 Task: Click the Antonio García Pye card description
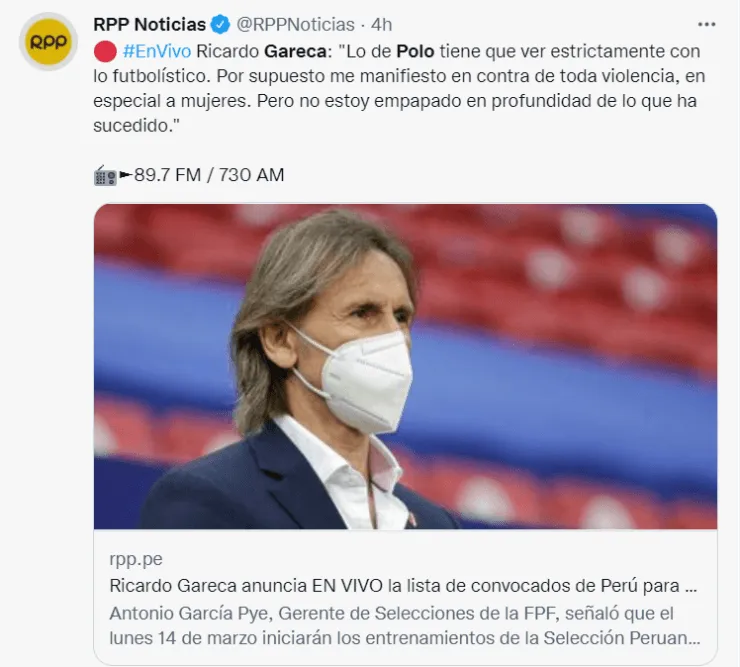click(405, 626)
